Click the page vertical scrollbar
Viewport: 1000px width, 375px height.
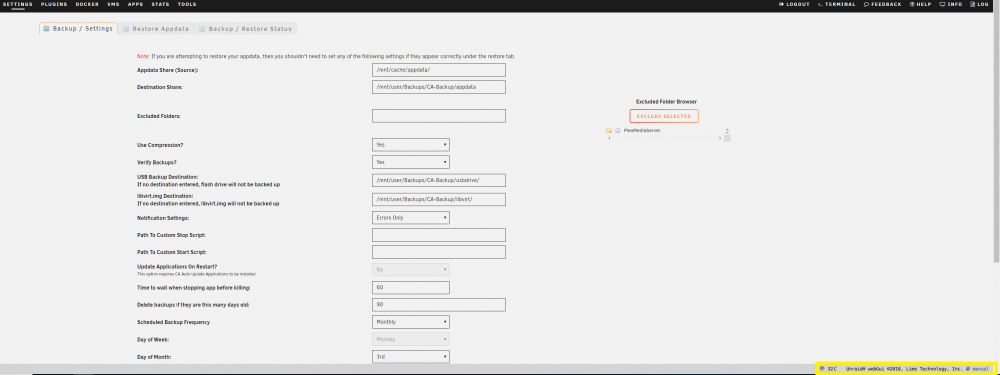click(x=997, y=137)
